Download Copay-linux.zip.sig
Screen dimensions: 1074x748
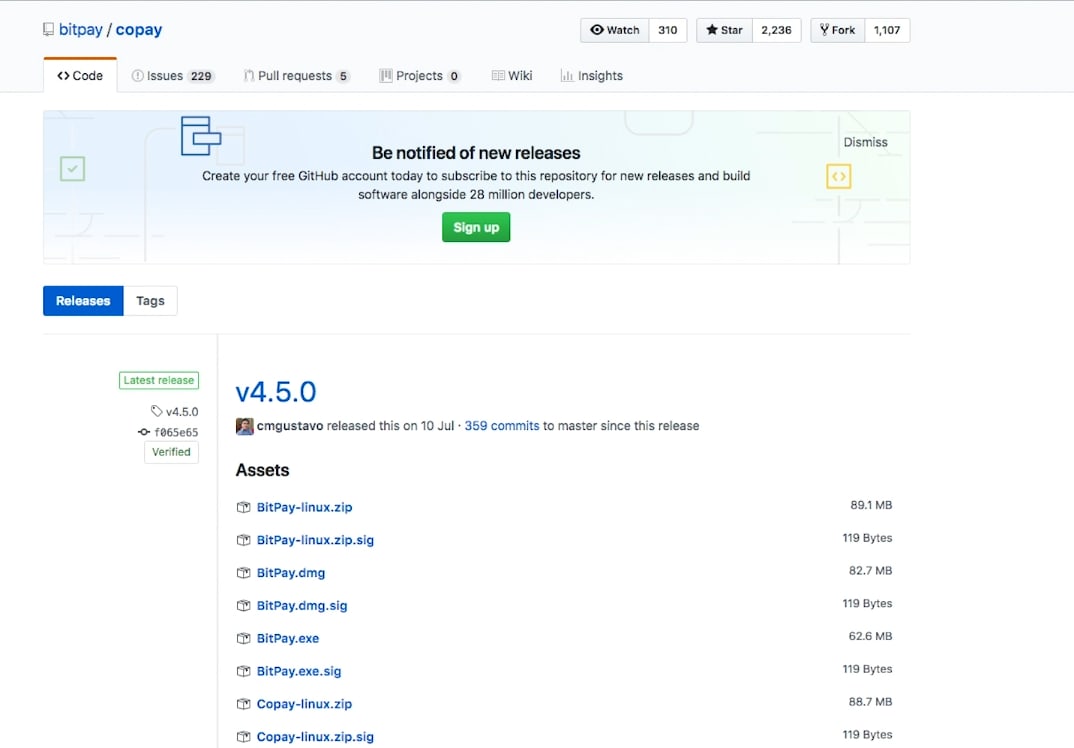pos(315,738)
